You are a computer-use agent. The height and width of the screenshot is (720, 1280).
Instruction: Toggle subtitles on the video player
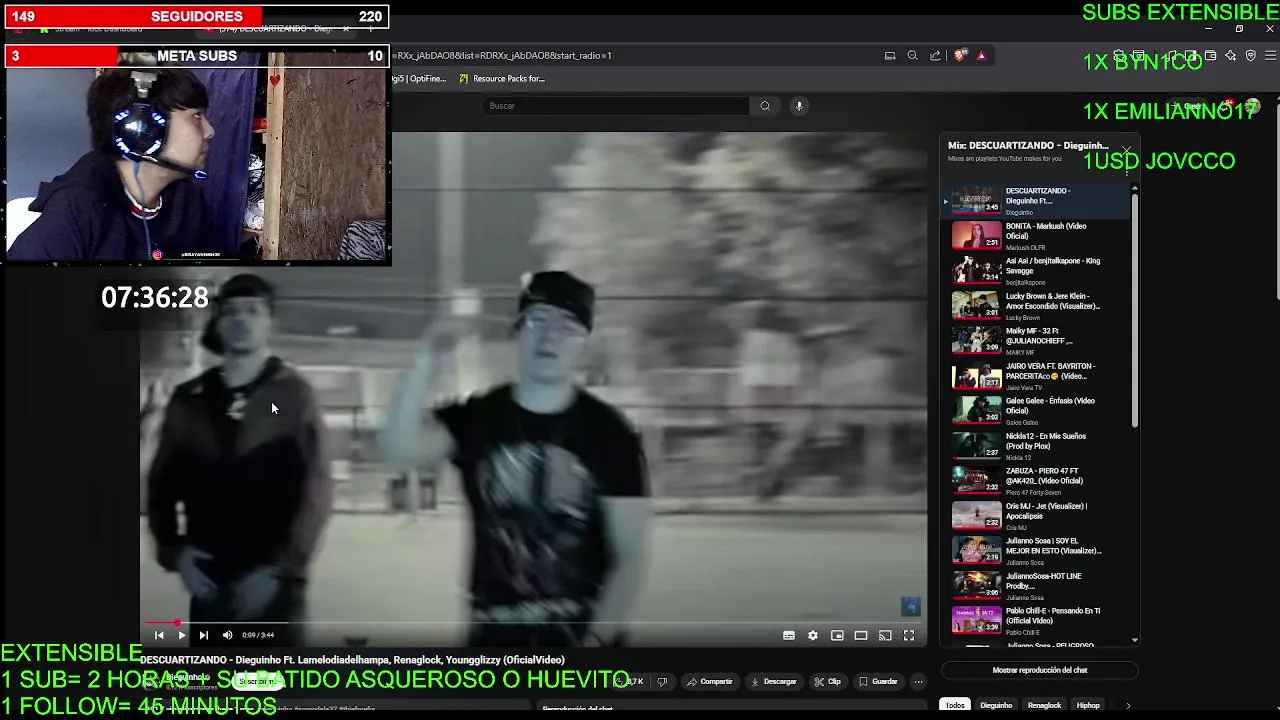pos(789,635)
